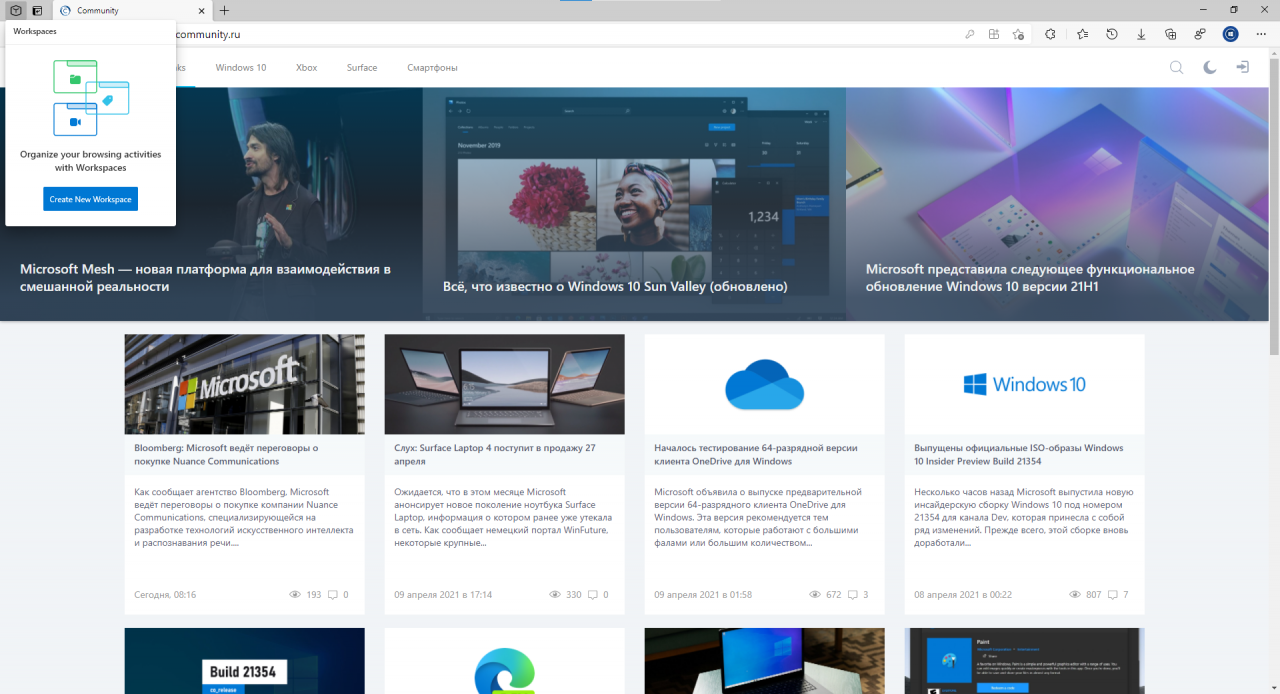Click the date 'Сегодня, 08:16'

(165, 595)
